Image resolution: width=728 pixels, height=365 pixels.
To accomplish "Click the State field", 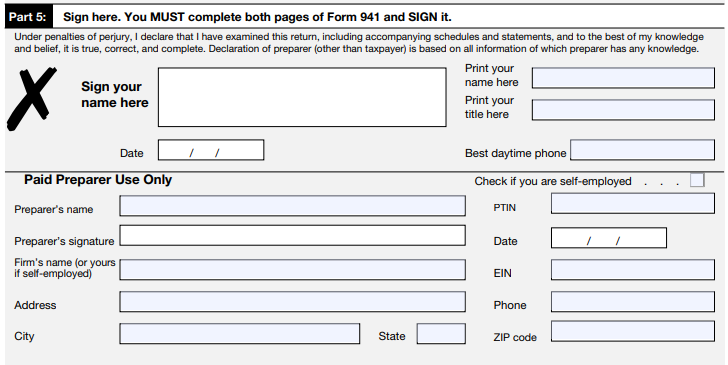I will click(x=441, y=334).
